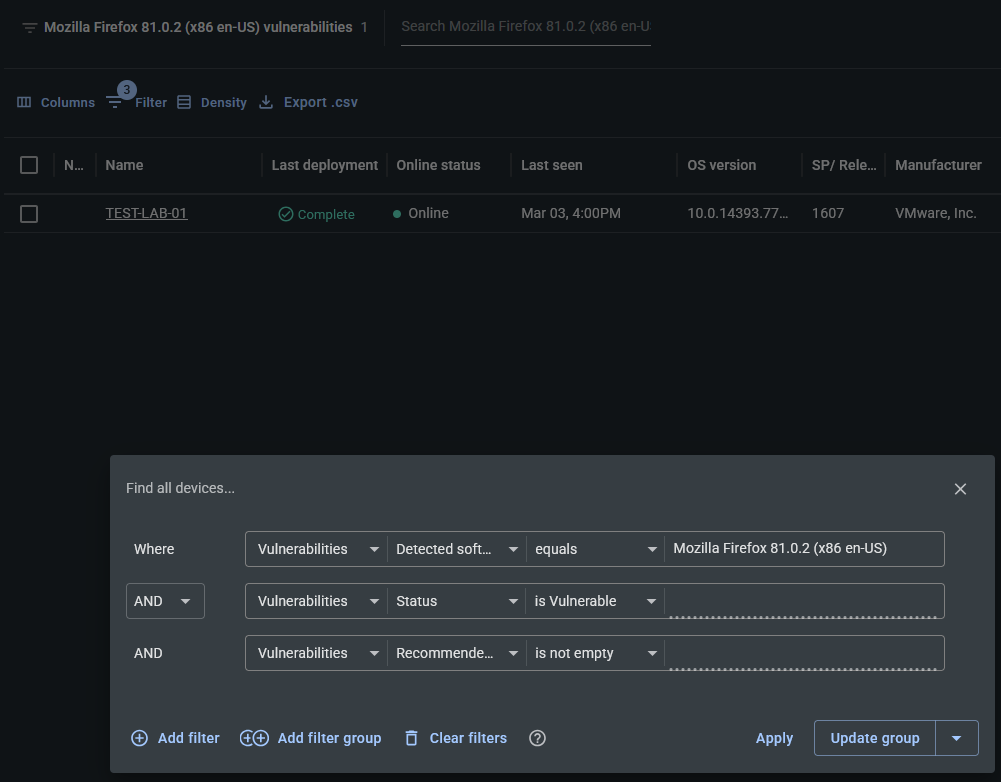The width and height of the screenshot is (1001, 782).
Task: Click Mar 03, 4:00PM cell
Action: [x=571, y=213]
